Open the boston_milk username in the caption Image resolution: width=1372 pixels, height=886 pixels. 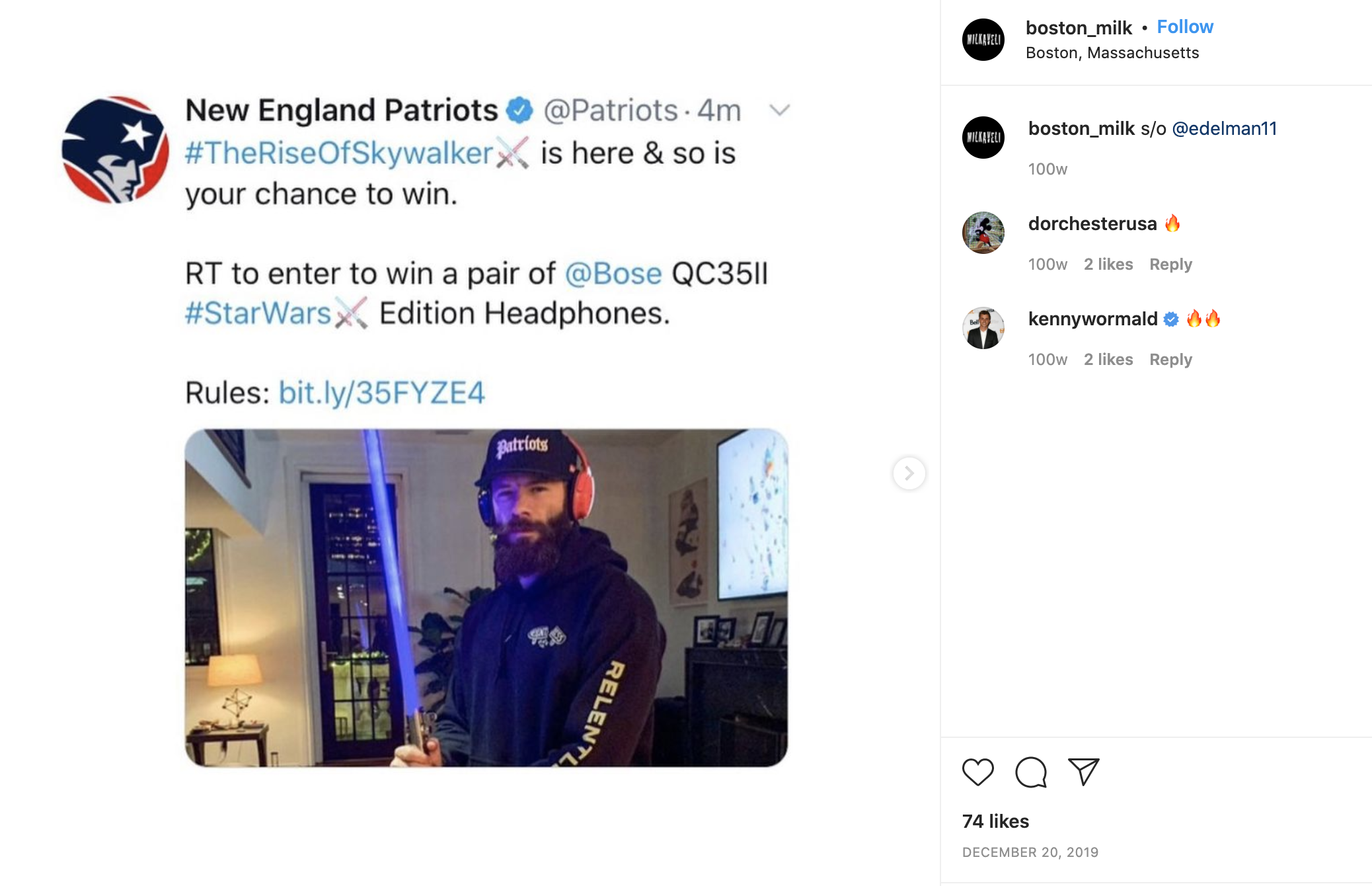[x=1081, y=129]
